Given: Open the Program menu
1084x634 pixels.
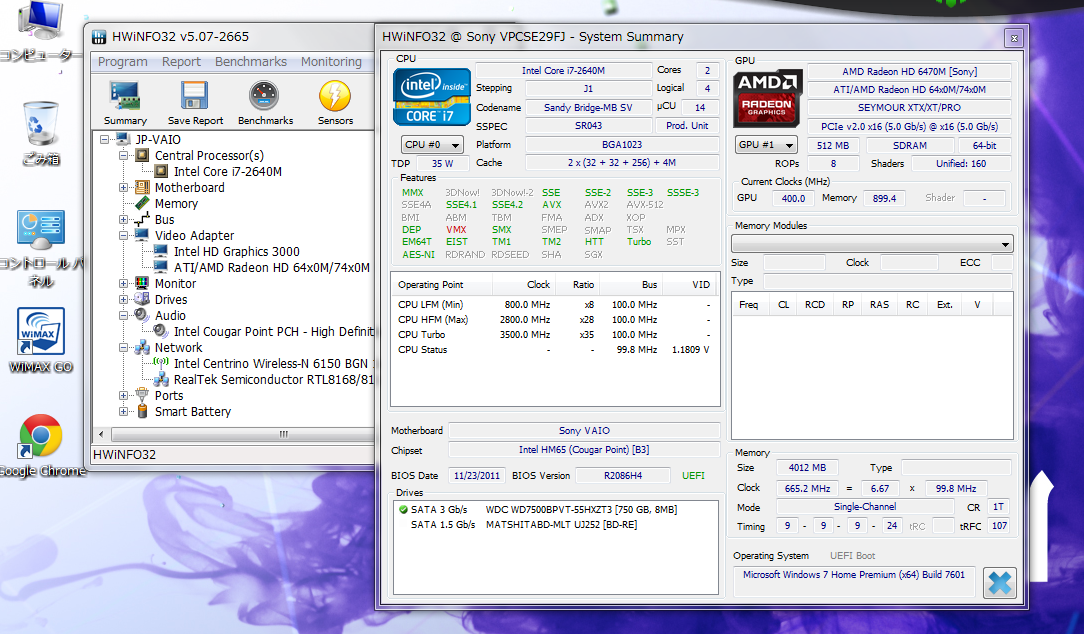Looking at the screenshot, I should tap(122, 62).
